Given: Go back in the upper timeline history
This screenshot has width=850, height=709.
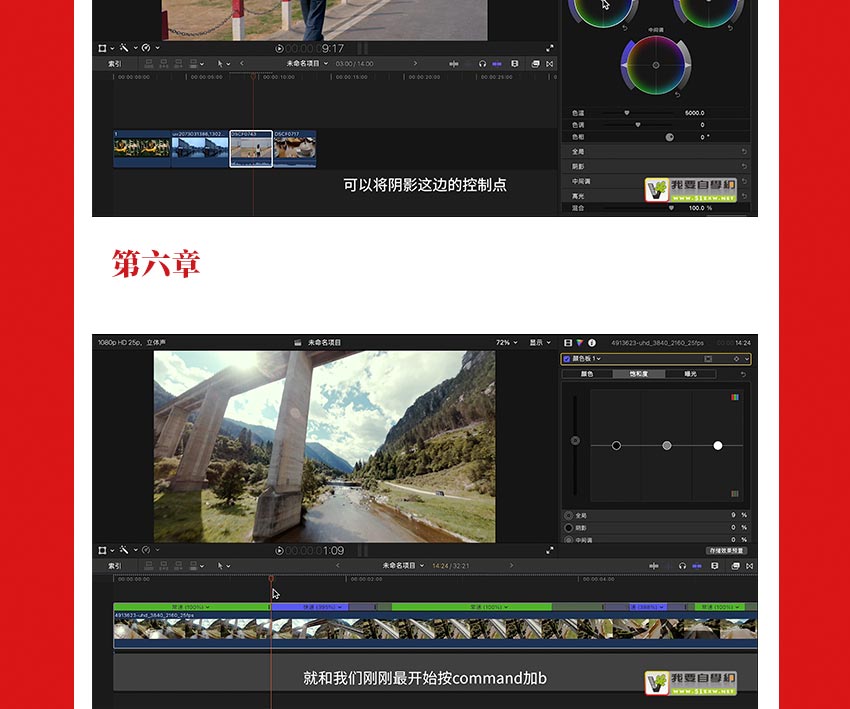Looking at the screenshot, I should click(x=242, y=63).
